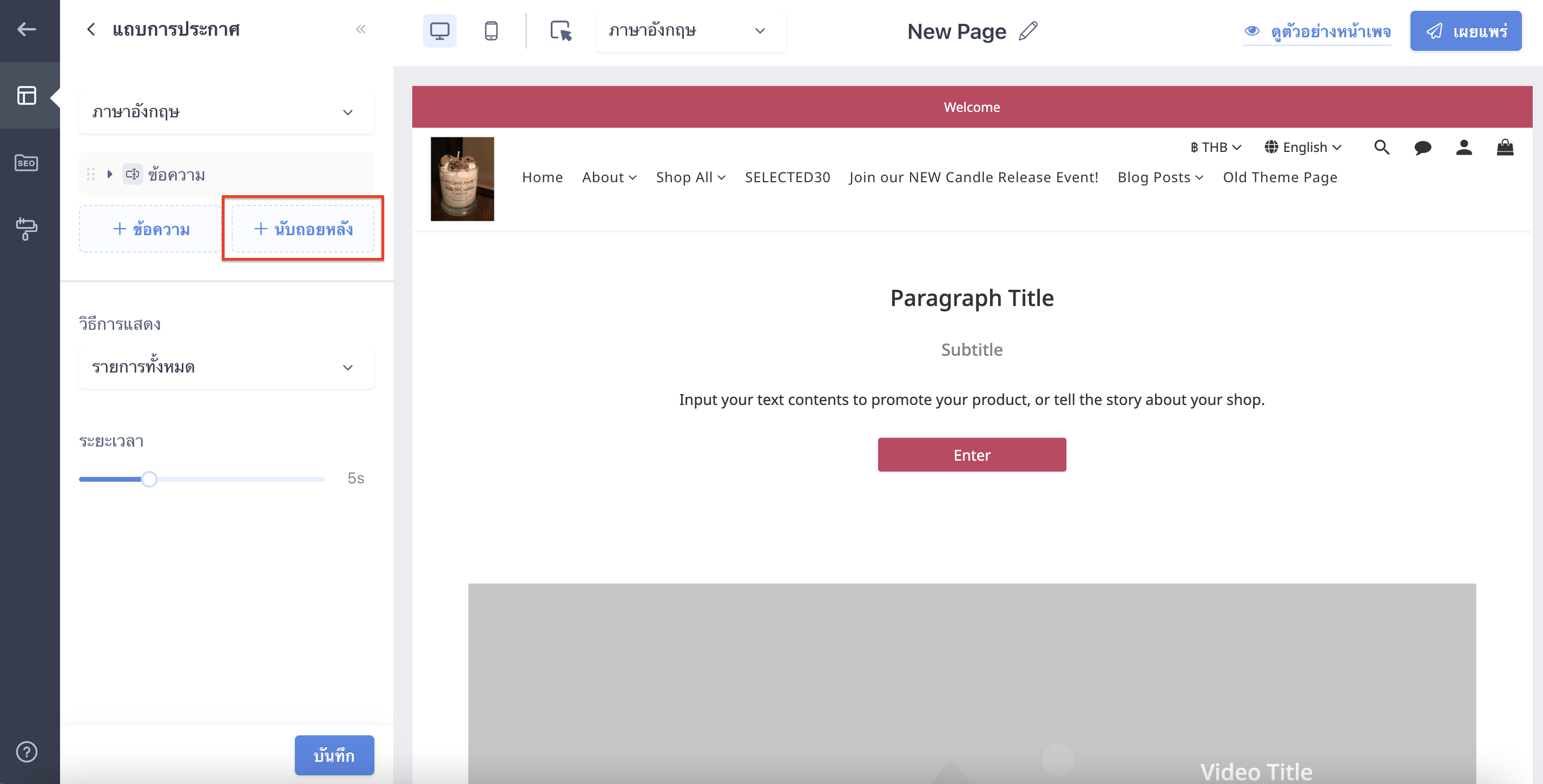Switch to mobile preview mode
1543x784 pixels.
pyautogui.click(x=491, y=30)
